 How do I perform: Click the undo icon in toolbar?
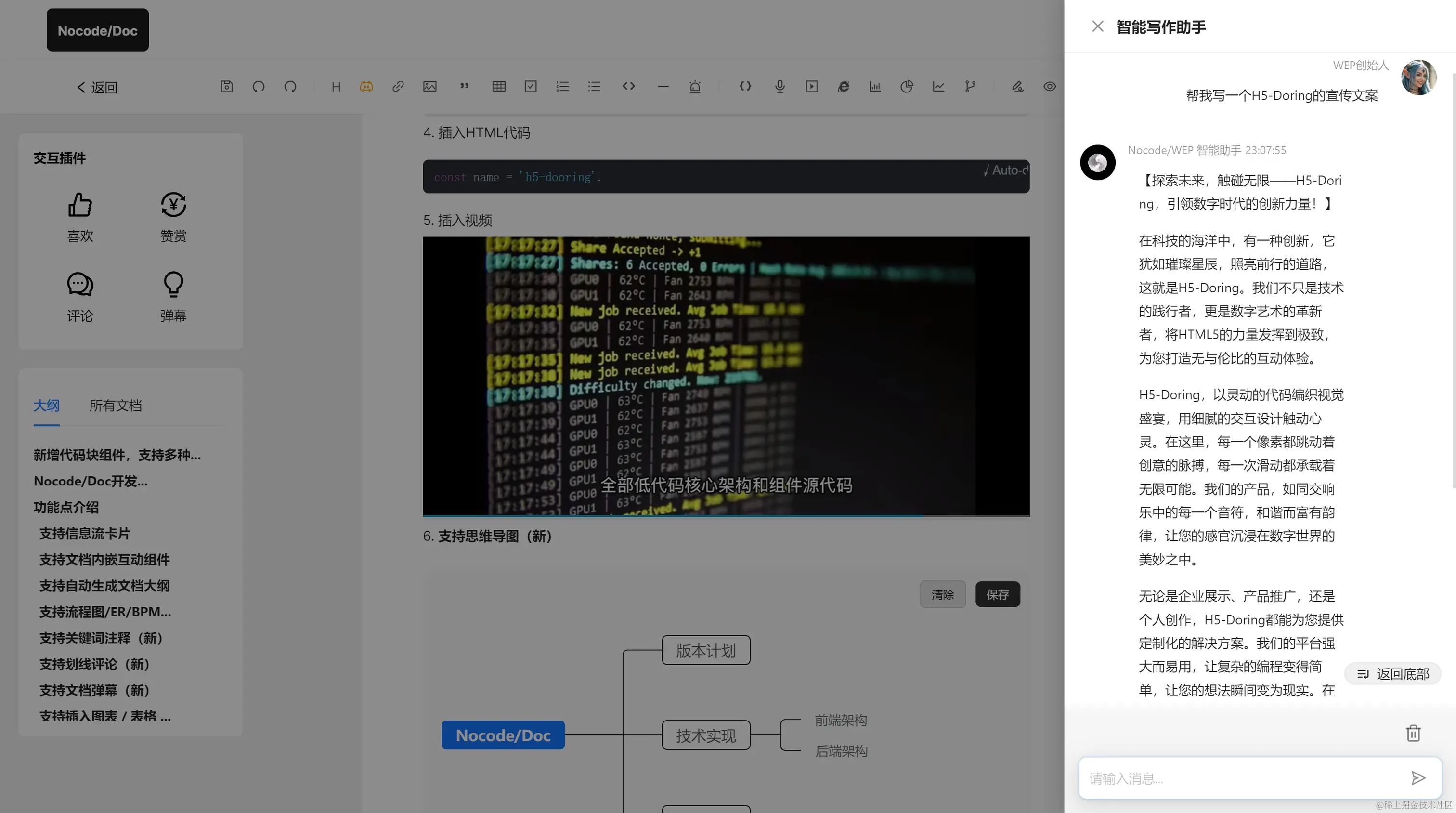(258, 87)
